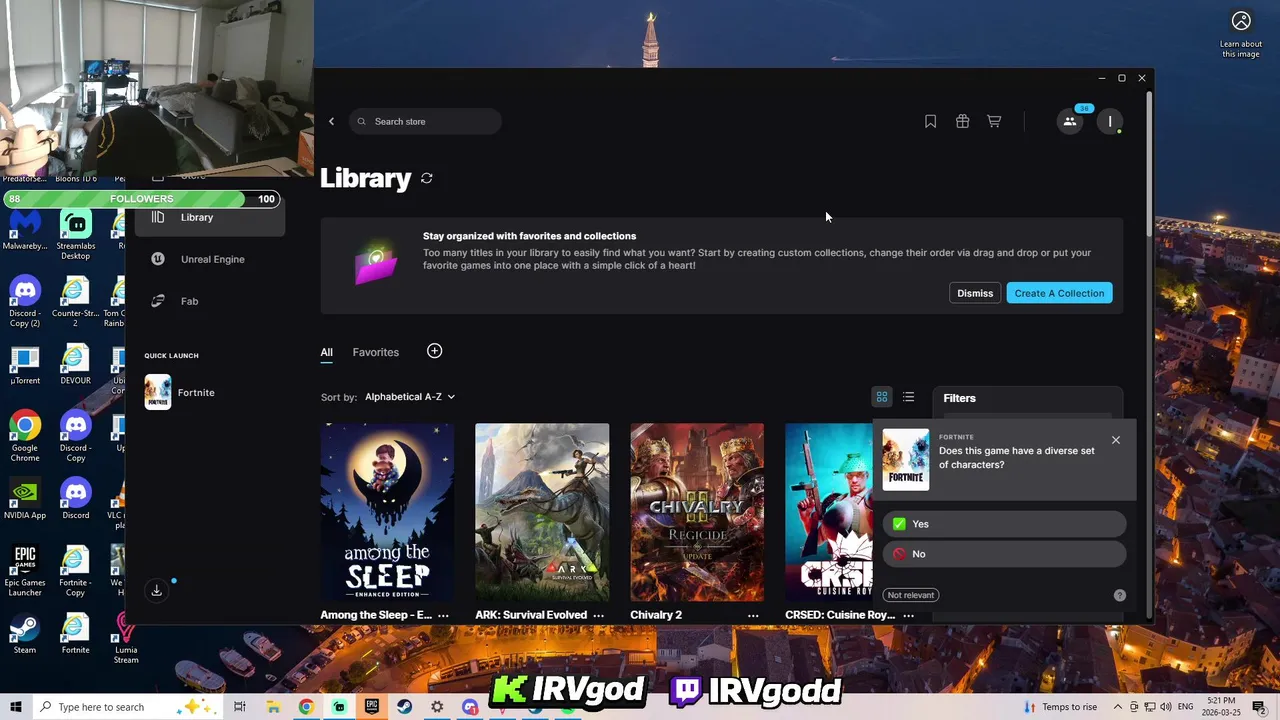Dismiss the collections tip banner
Screen dimensions: 1280x720
point(975,293)
